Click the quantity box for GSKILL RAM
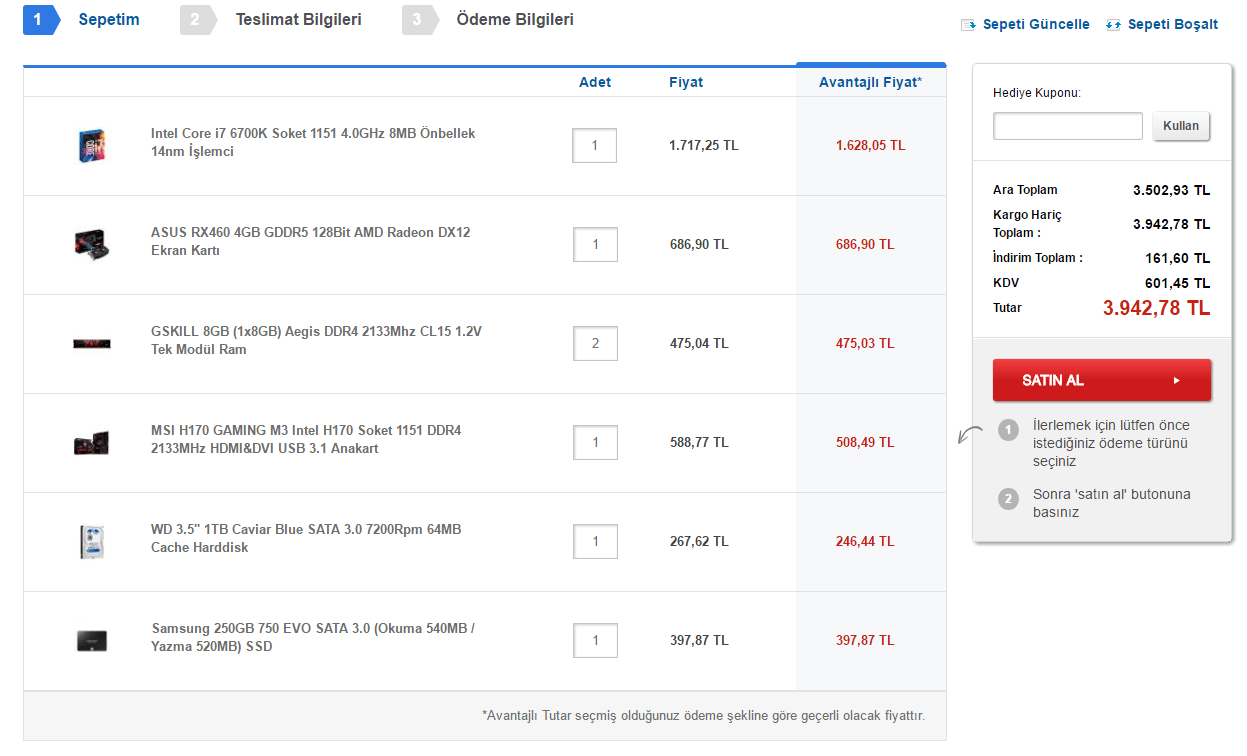The image size is (1247, 756). [x=595, y=344]
